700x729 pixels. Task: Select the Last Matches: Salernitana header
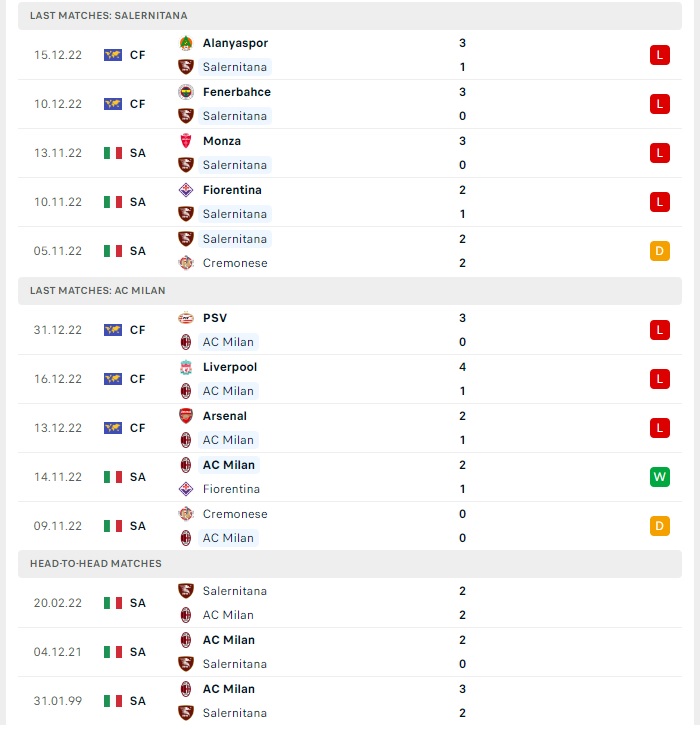(x=350, y=16)
